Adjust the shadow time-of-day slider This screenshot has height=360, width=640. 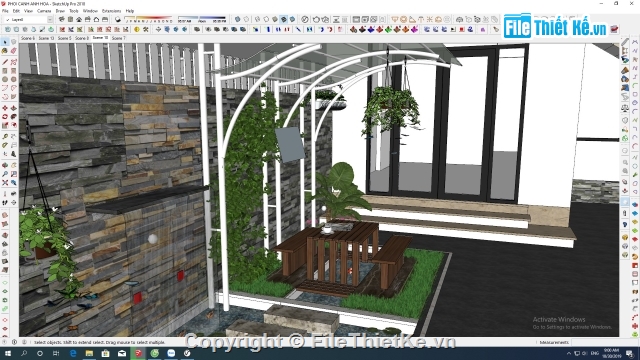point(202,19)
